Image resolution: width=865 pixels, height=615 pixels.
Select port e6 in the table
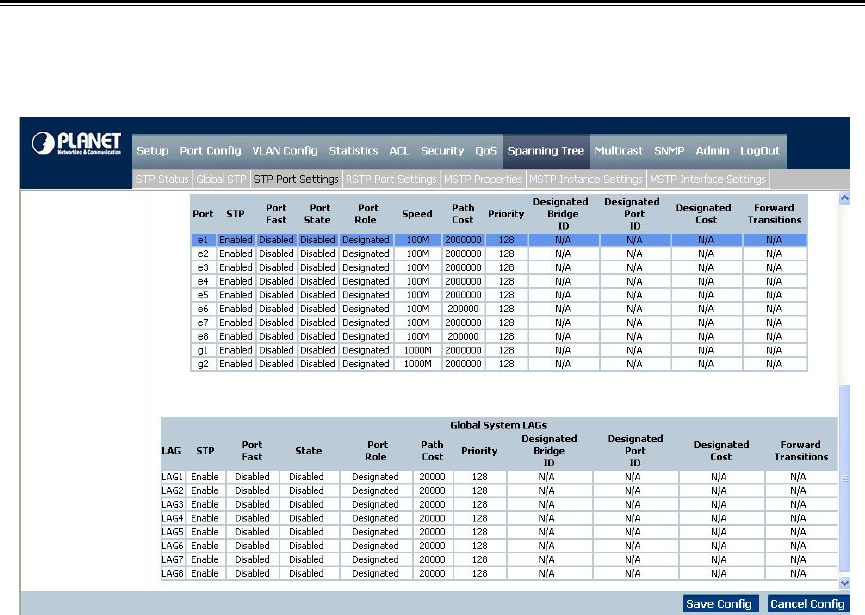pyautogui.click(x=203, y=309)
